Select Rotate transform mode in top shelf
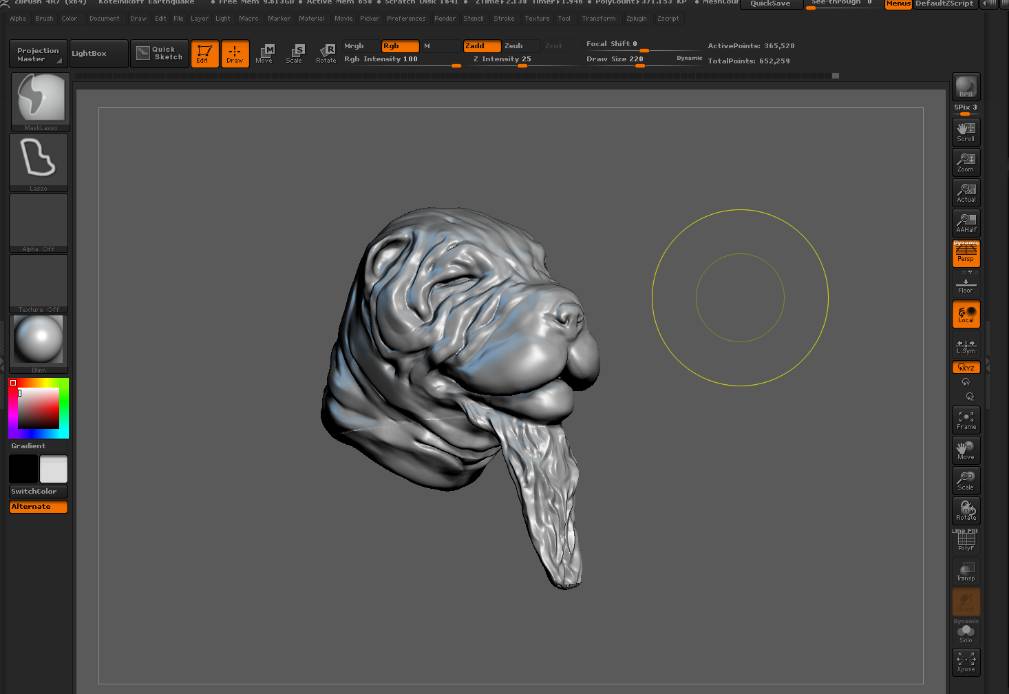This screenshot has height=694, width=1009. 326,53
